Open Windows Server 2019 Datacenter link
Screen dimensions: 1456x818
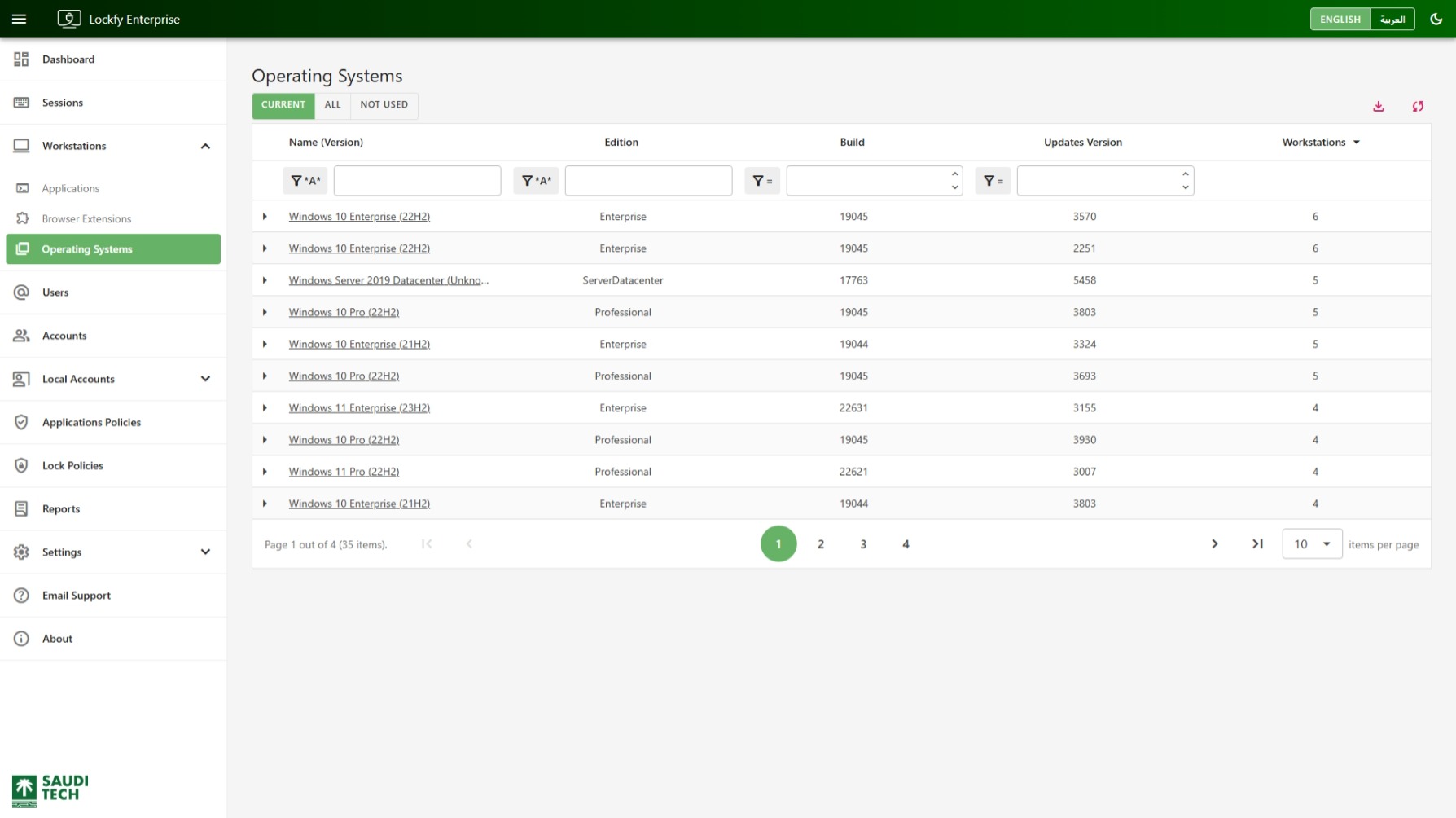coord(388,280)
